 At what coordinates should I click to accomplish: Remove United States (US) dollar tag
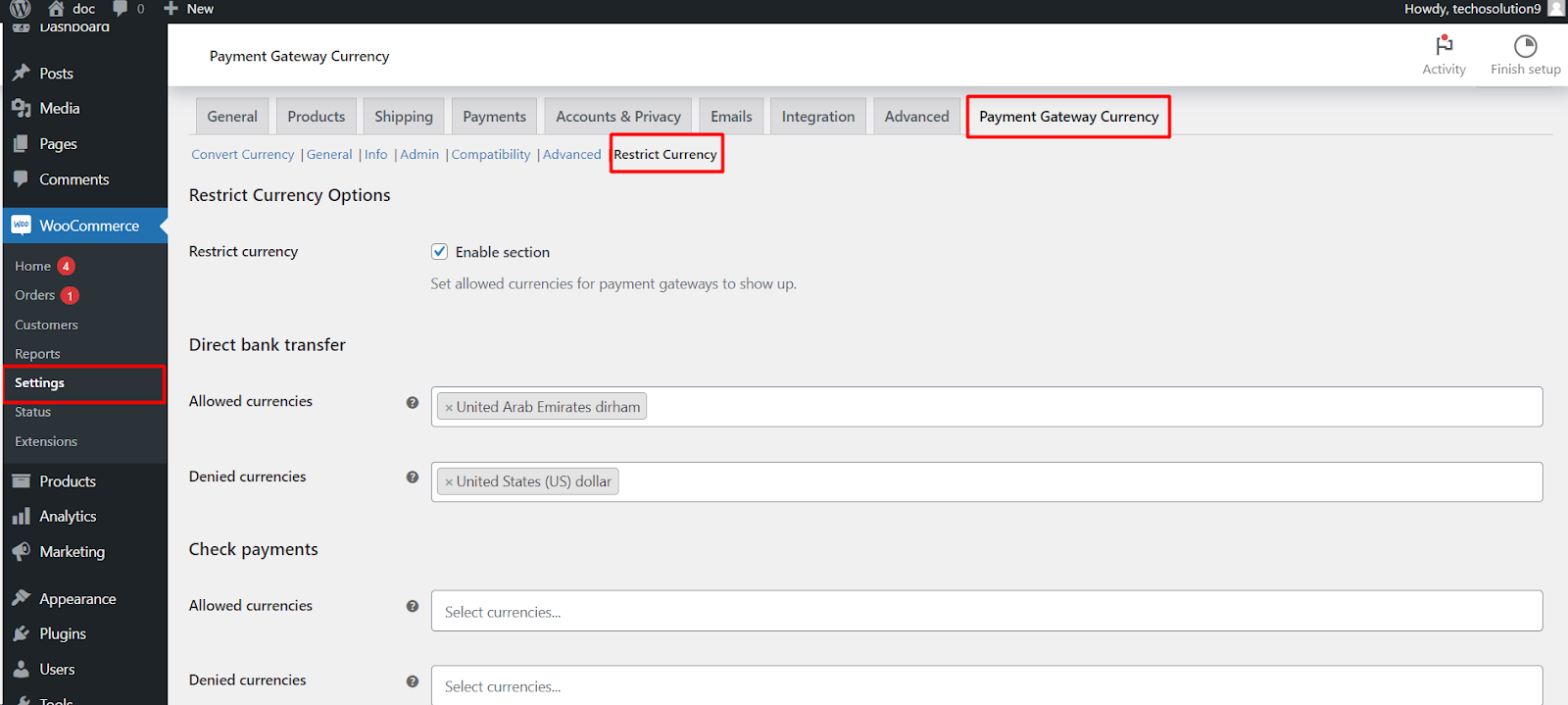click(x=449, y=482)
